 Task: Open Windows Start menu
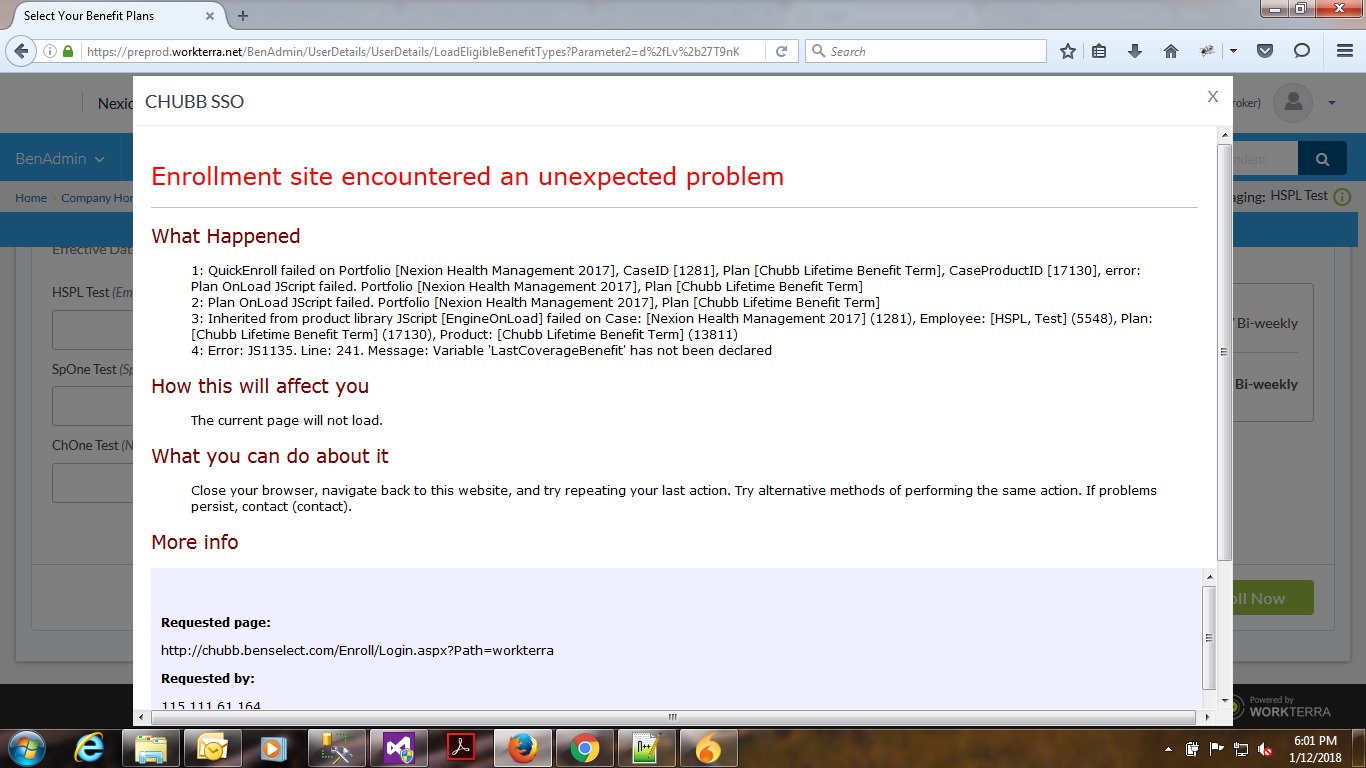coord(26,748)
